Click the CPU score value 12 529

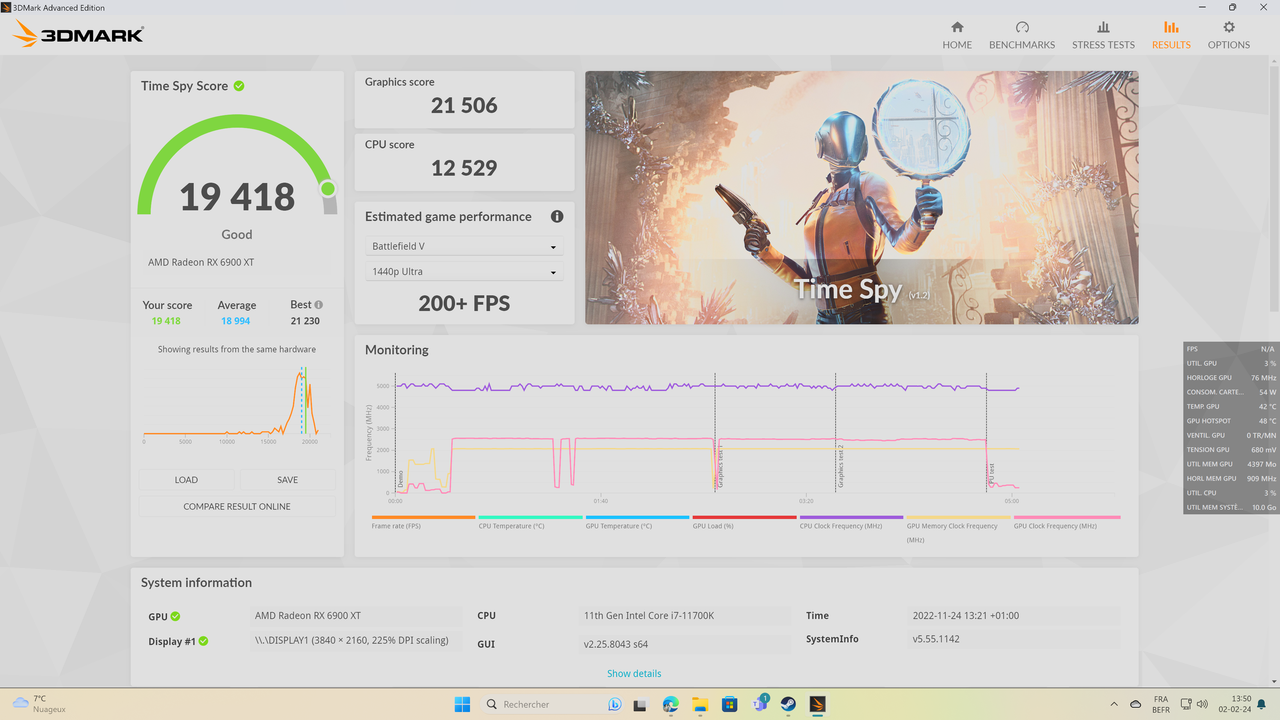tap(464, 168)
